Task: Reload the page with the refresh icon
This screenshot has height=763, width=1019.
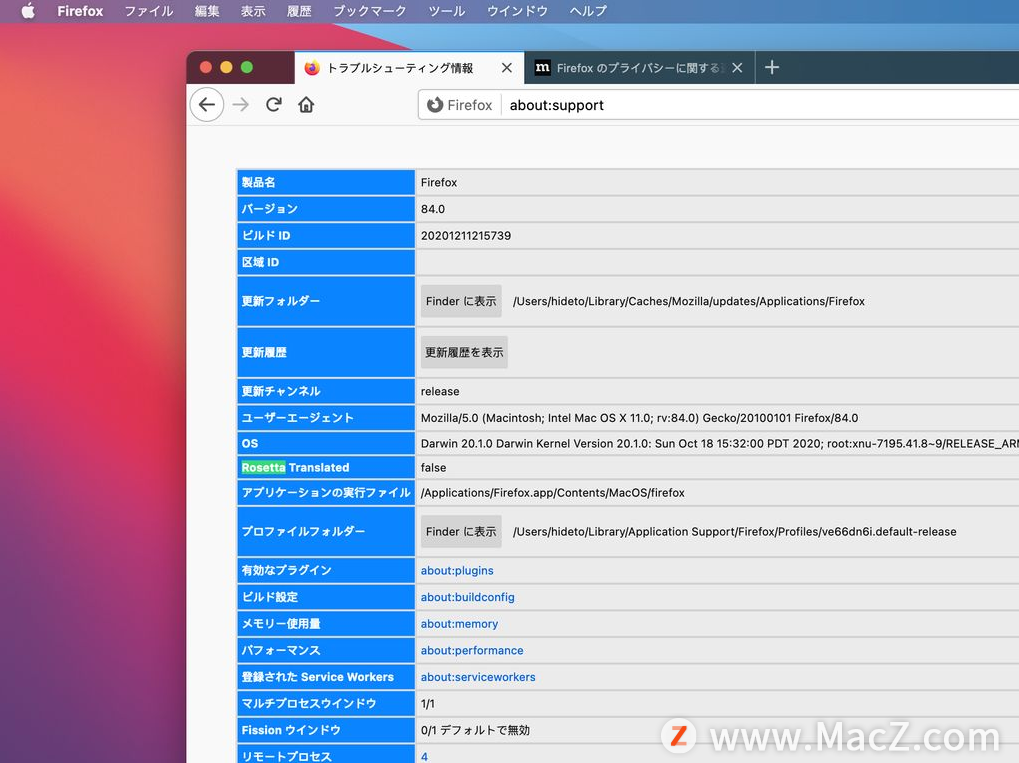Action: click(274, 105)
